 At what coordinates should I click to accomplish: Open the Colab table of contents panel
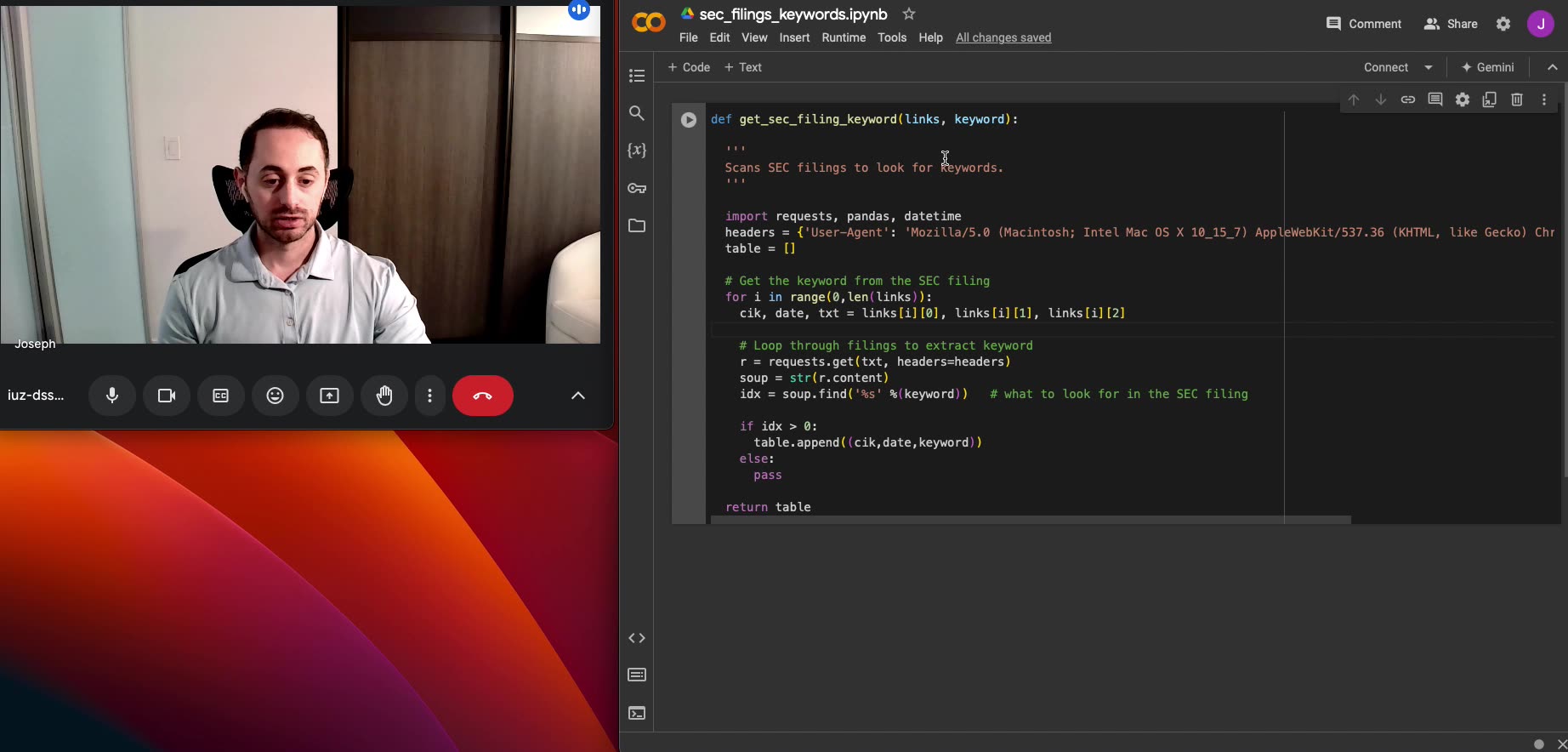pos(637,76)
